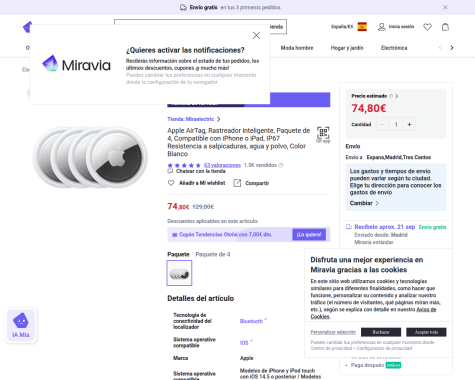Decrease quantity with minus button
The width and height of the screenshot is (475, 380).
tap(383, 124)
